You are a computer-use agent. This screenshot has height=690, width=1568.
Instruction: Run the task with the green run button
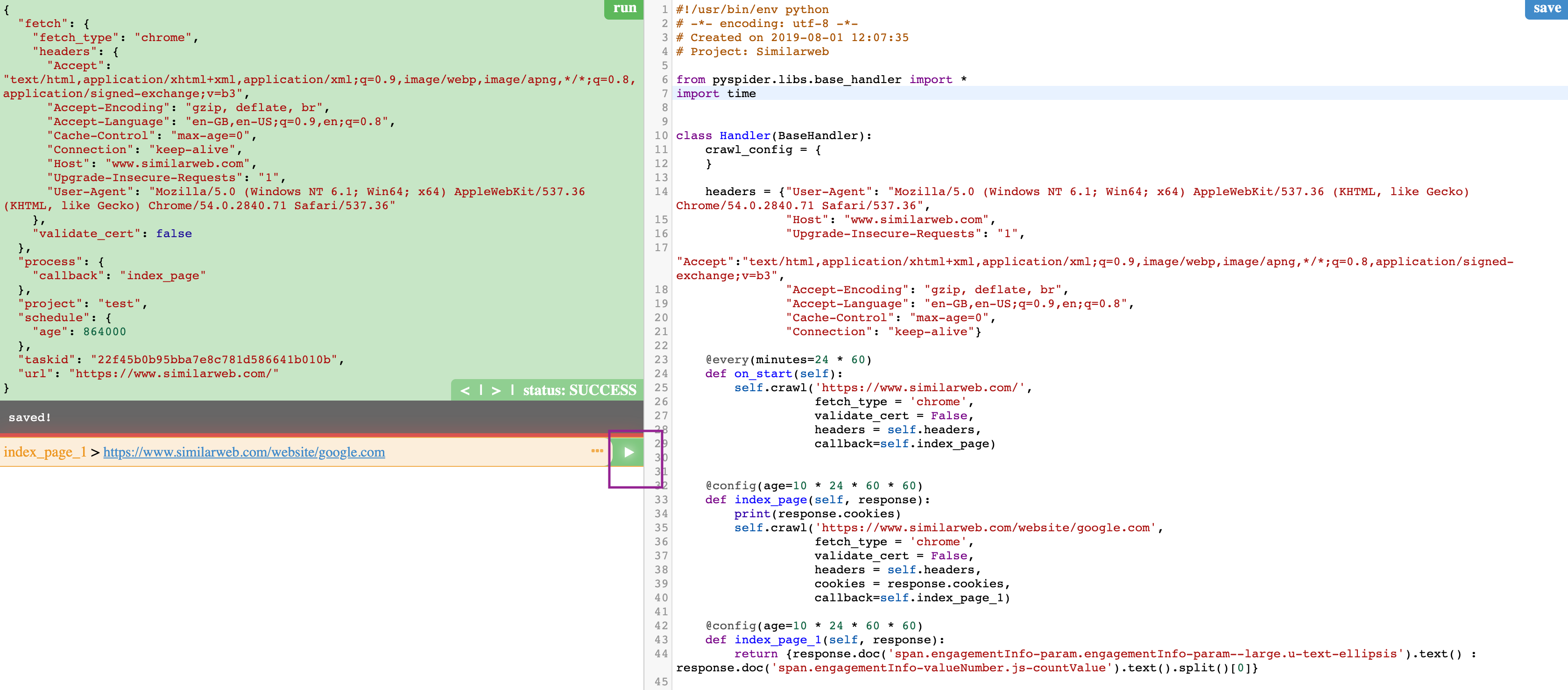pyautogui.click(x=624, y=8)
